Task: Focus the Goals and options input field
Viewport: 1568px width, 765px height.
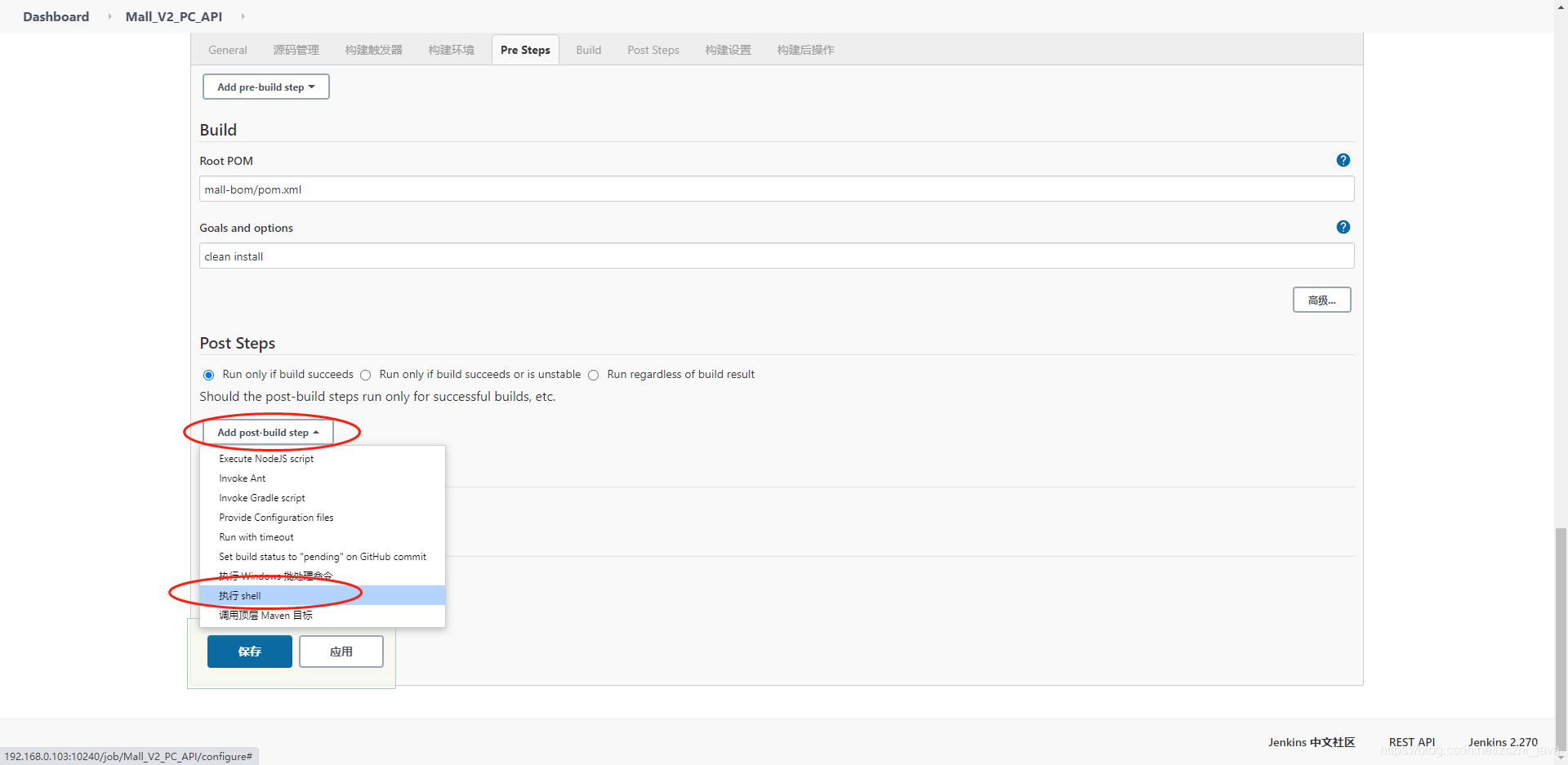Action: pos(777,256)
